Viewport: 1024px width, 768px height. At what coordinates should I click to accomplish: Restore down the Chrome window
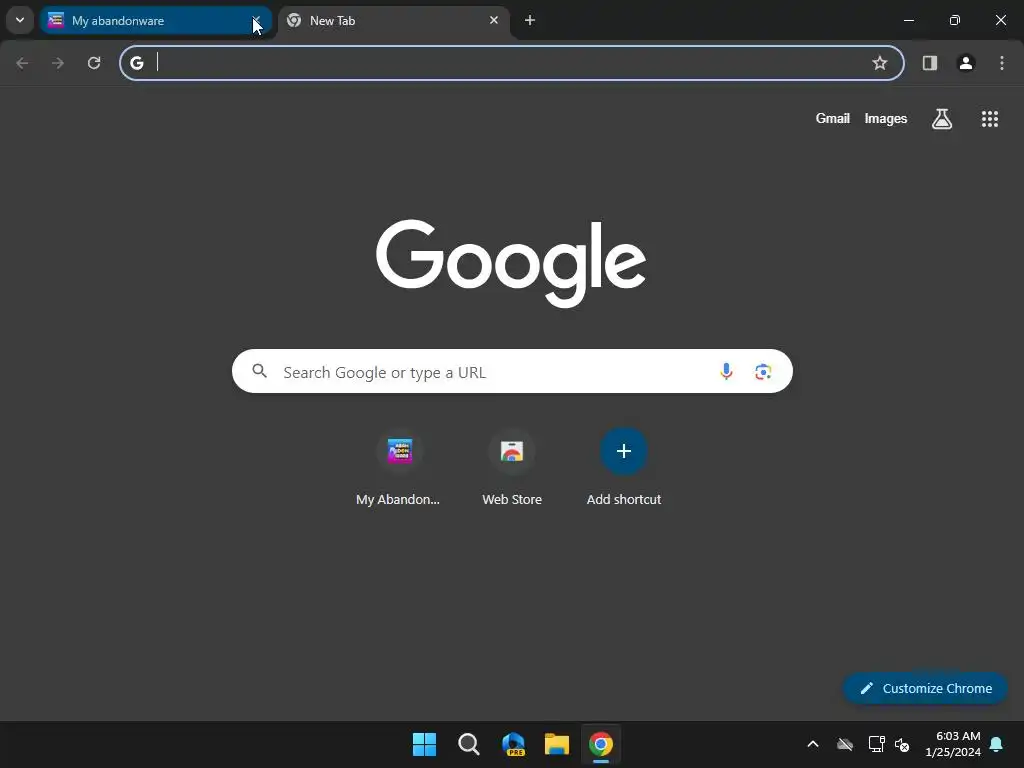point(955,20)
